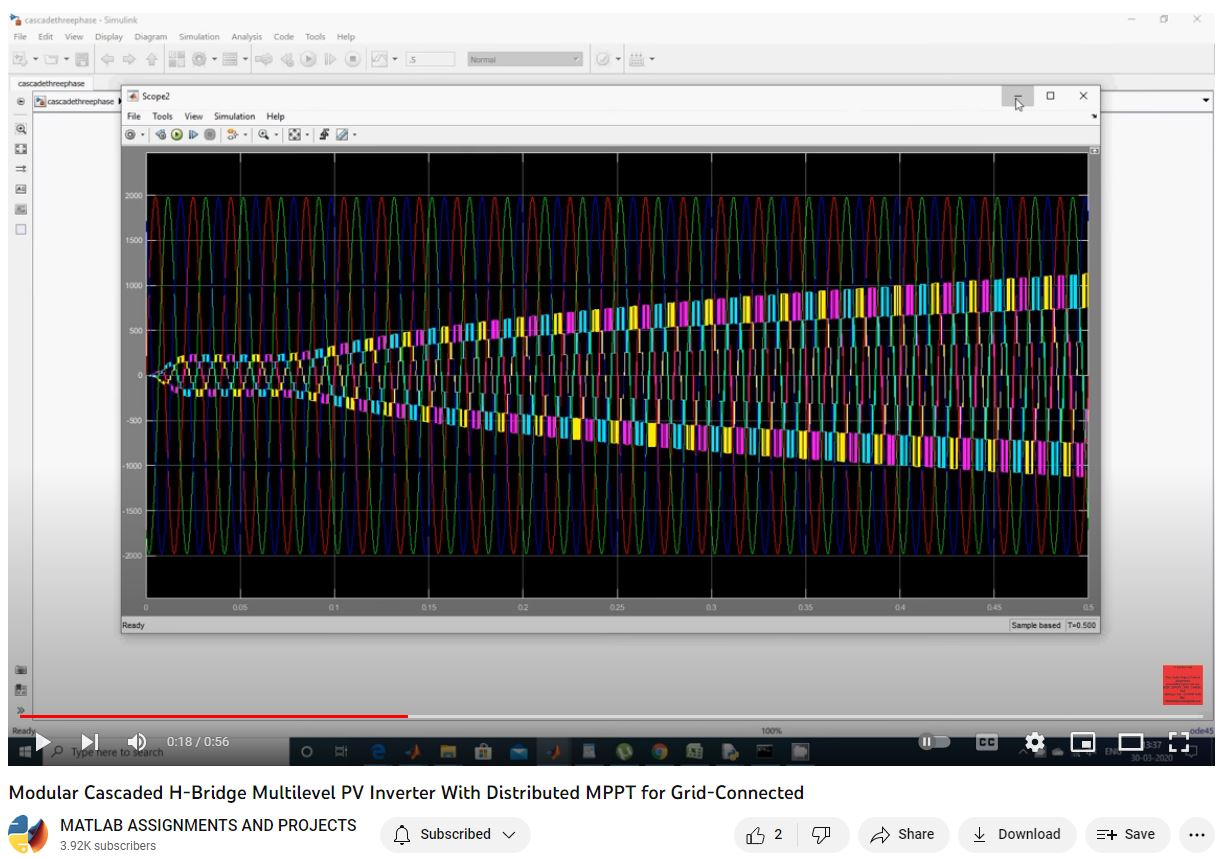Image resolution: width=1226 pixels, height=859 pixels.
Task: Click the Scope2 Run simulation button
Action: coord(177,135)
